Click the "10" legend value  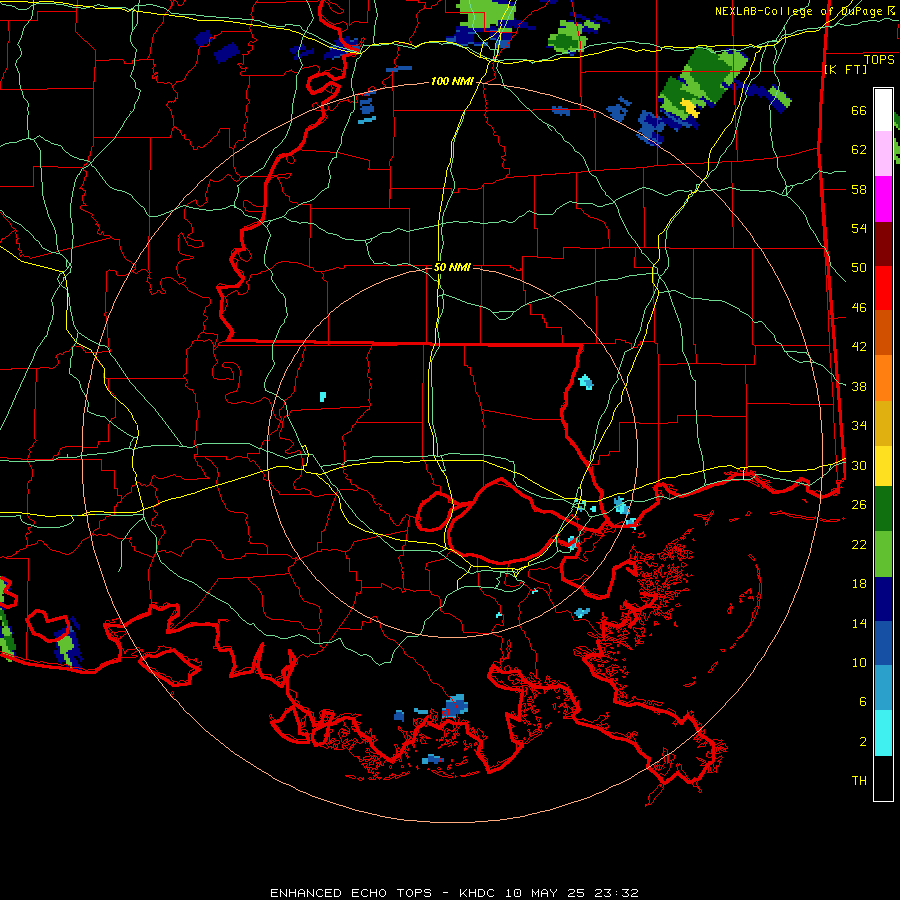(x=859, y=662)
